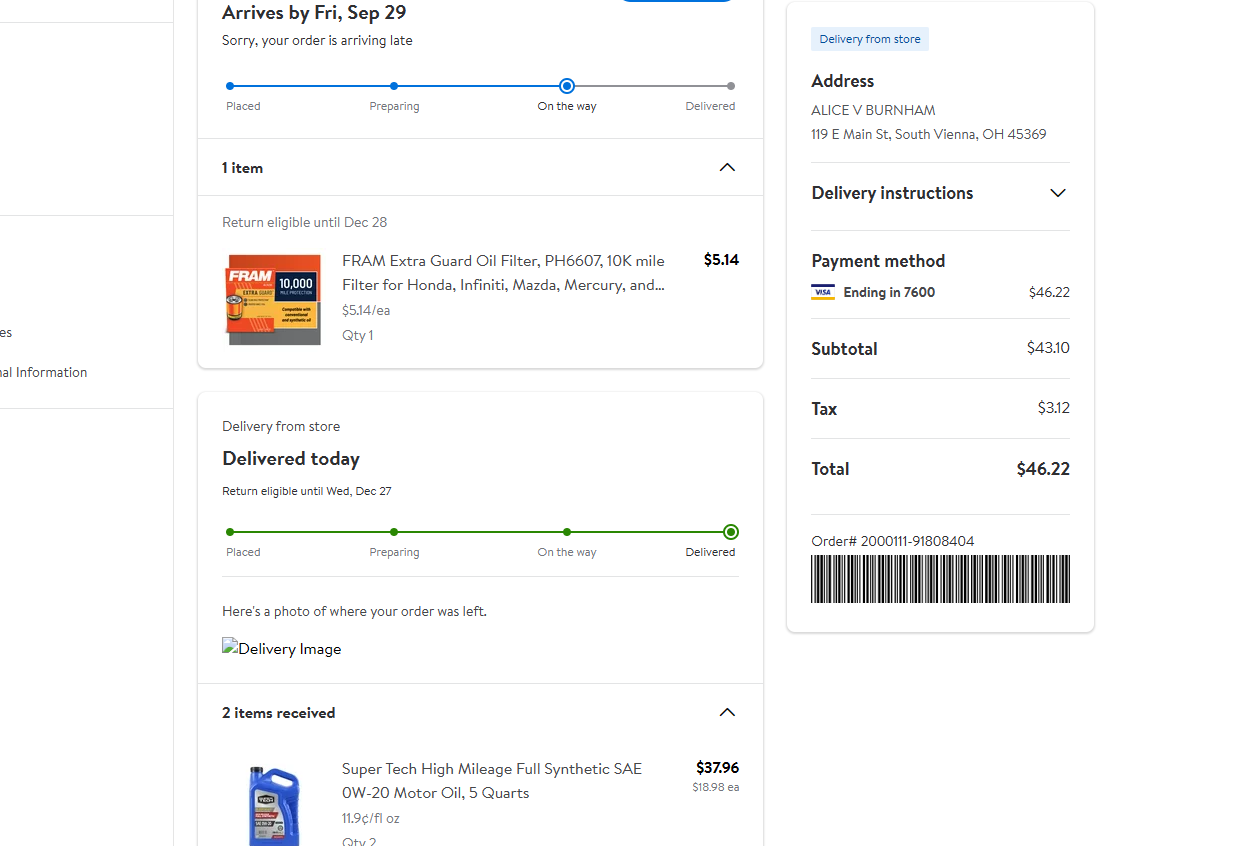Screen dimensions: 1241x846
Task: Select the $37.96 motor oil price
Action: click(x=717, y=768)
